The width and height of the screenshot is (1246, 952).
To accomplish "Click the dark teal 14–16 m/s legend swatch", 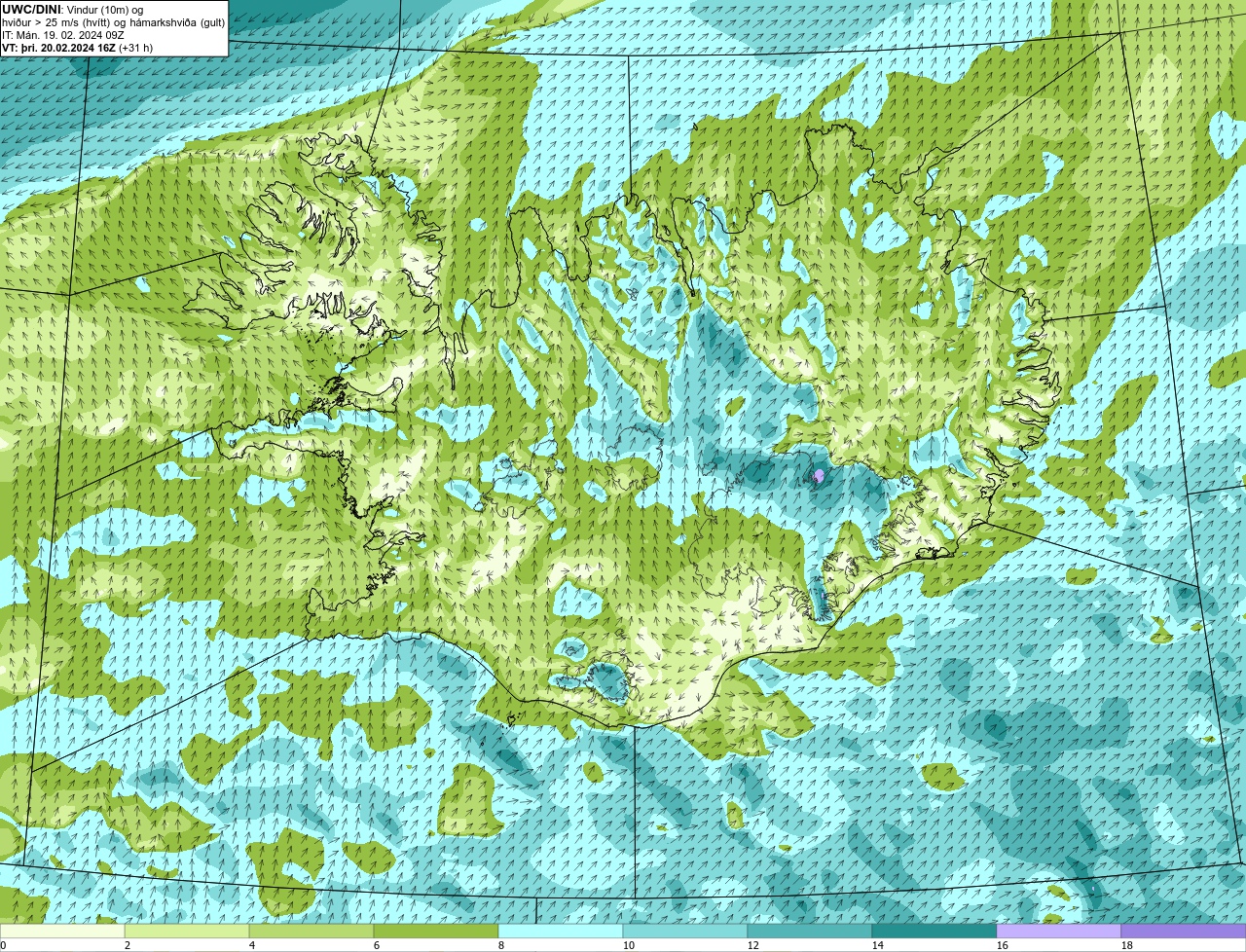I will coord(934,932).
